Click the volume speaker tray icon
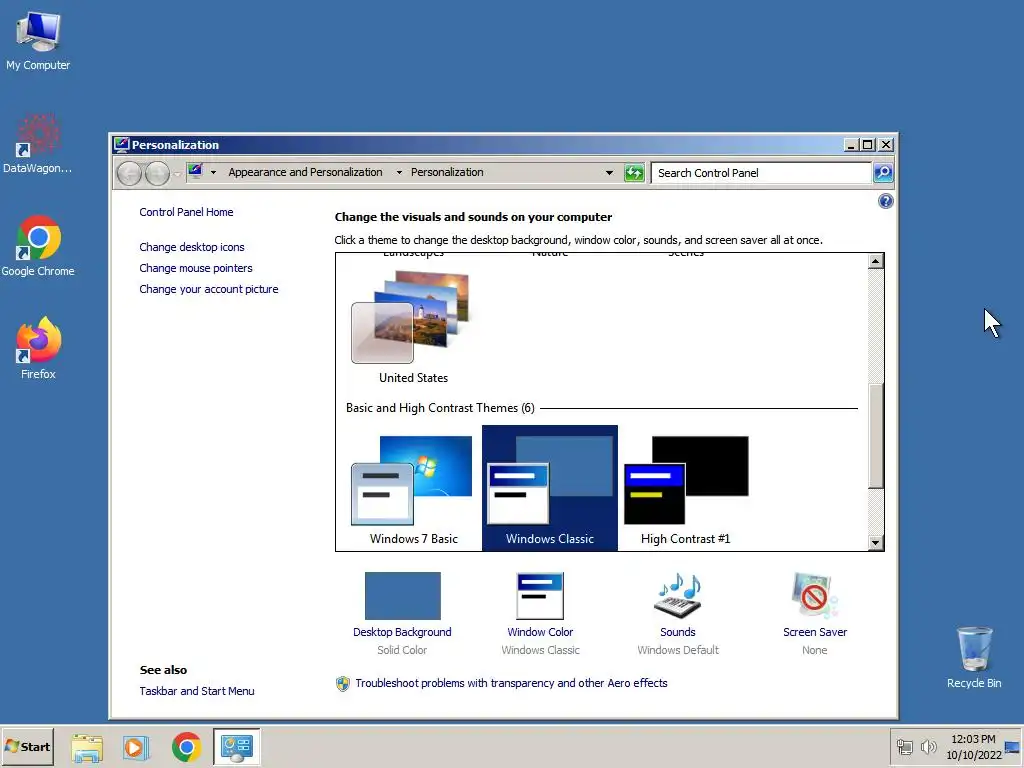This screenshot has height=768, width=1024. pyautogui.click(x=928, y=746)
